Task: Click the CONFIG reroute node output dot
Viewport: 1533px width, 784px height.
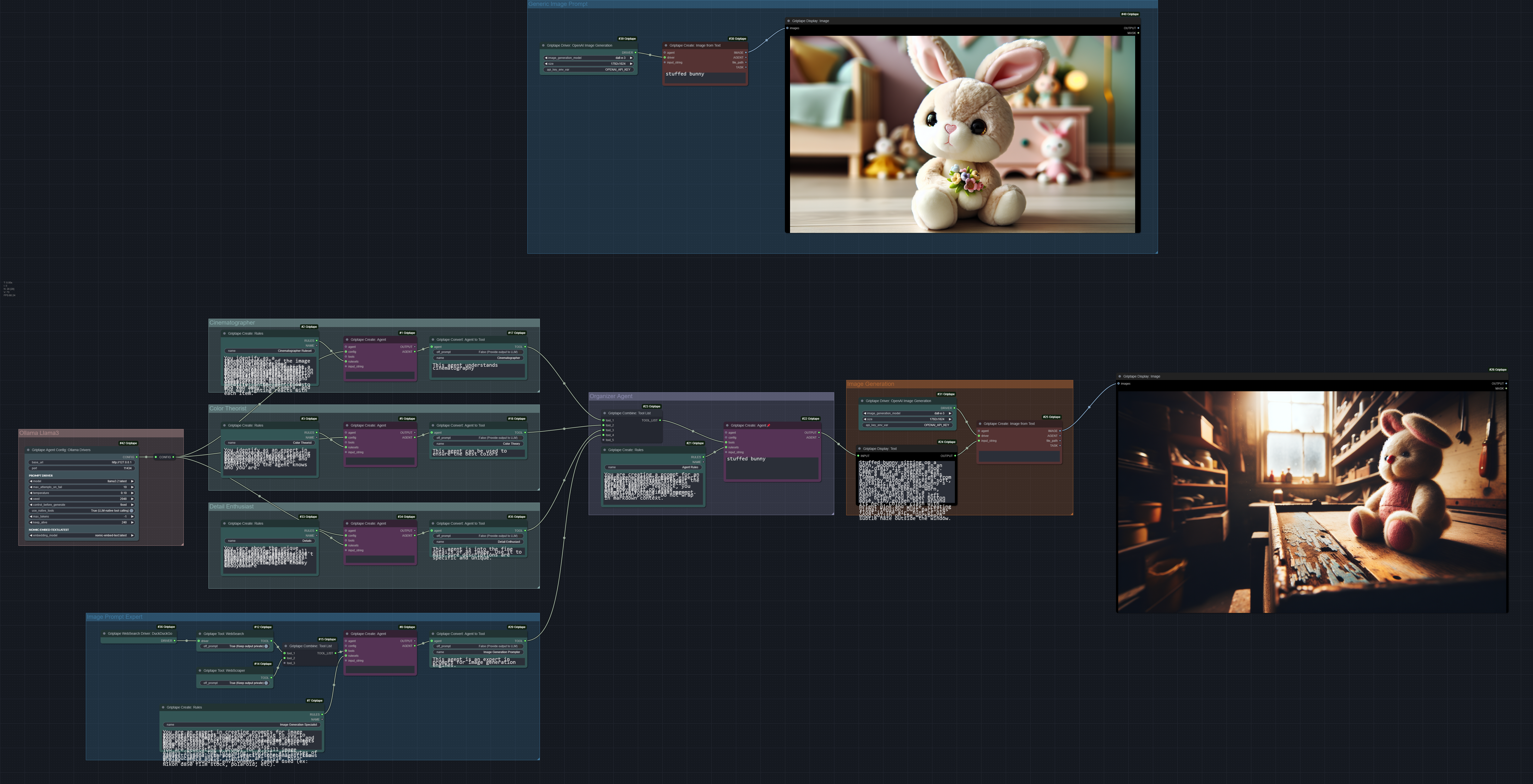Action: [173, 457]
